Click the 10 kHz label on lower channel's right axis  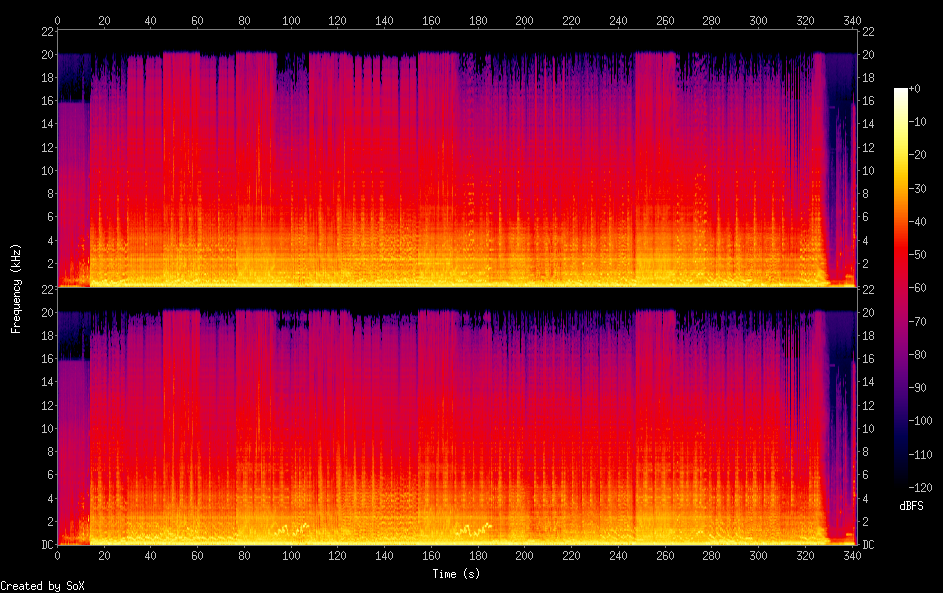coord(869,428)
